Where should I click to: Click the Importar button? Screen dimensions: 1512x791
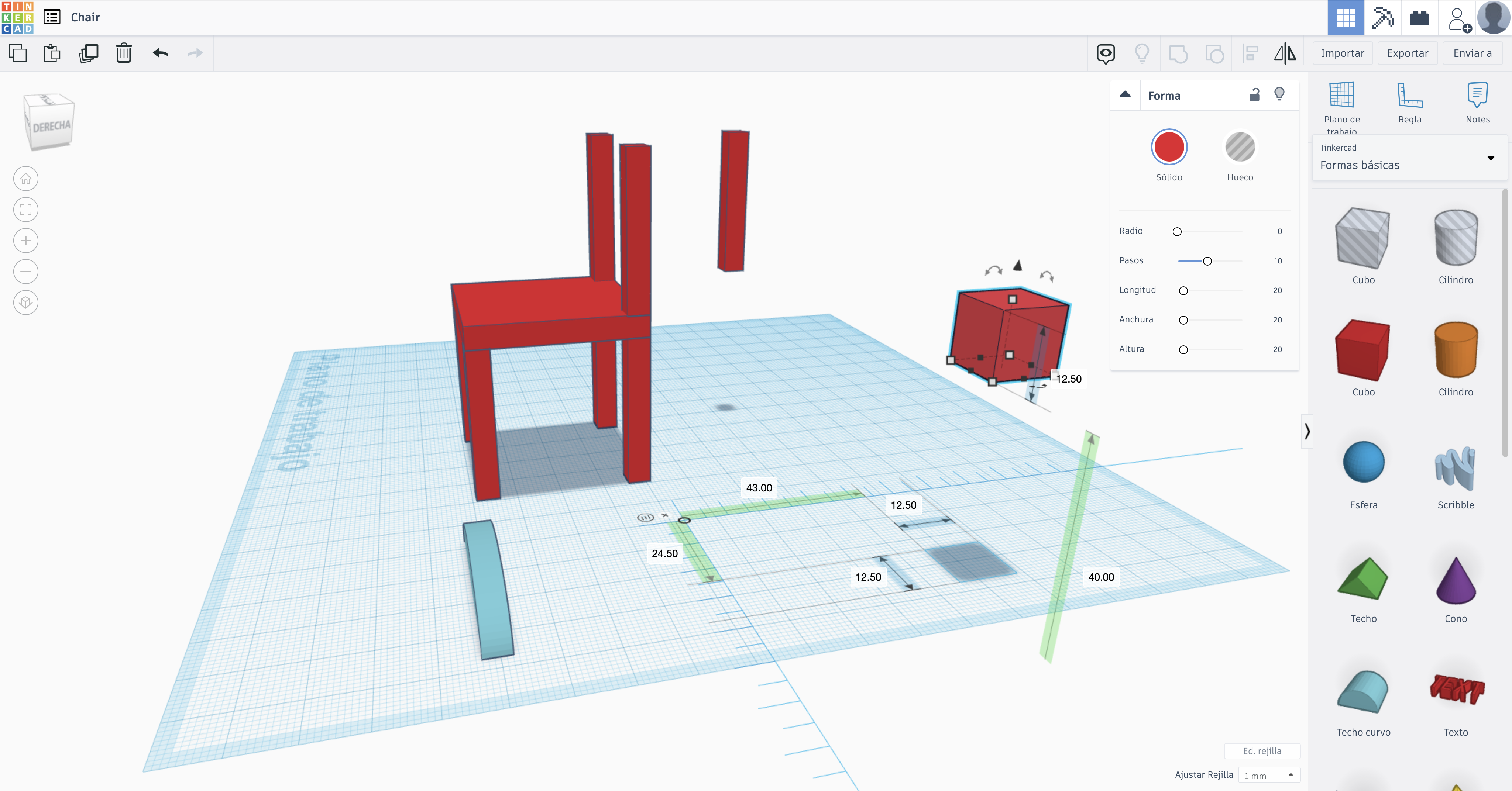click(1342, 53)
